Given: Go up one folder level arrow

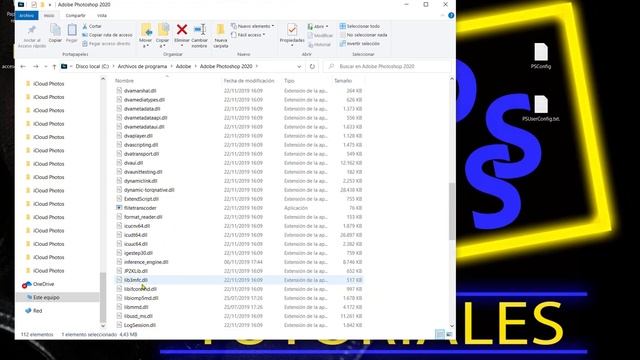Looking at the screenshot, I should 54,66.
